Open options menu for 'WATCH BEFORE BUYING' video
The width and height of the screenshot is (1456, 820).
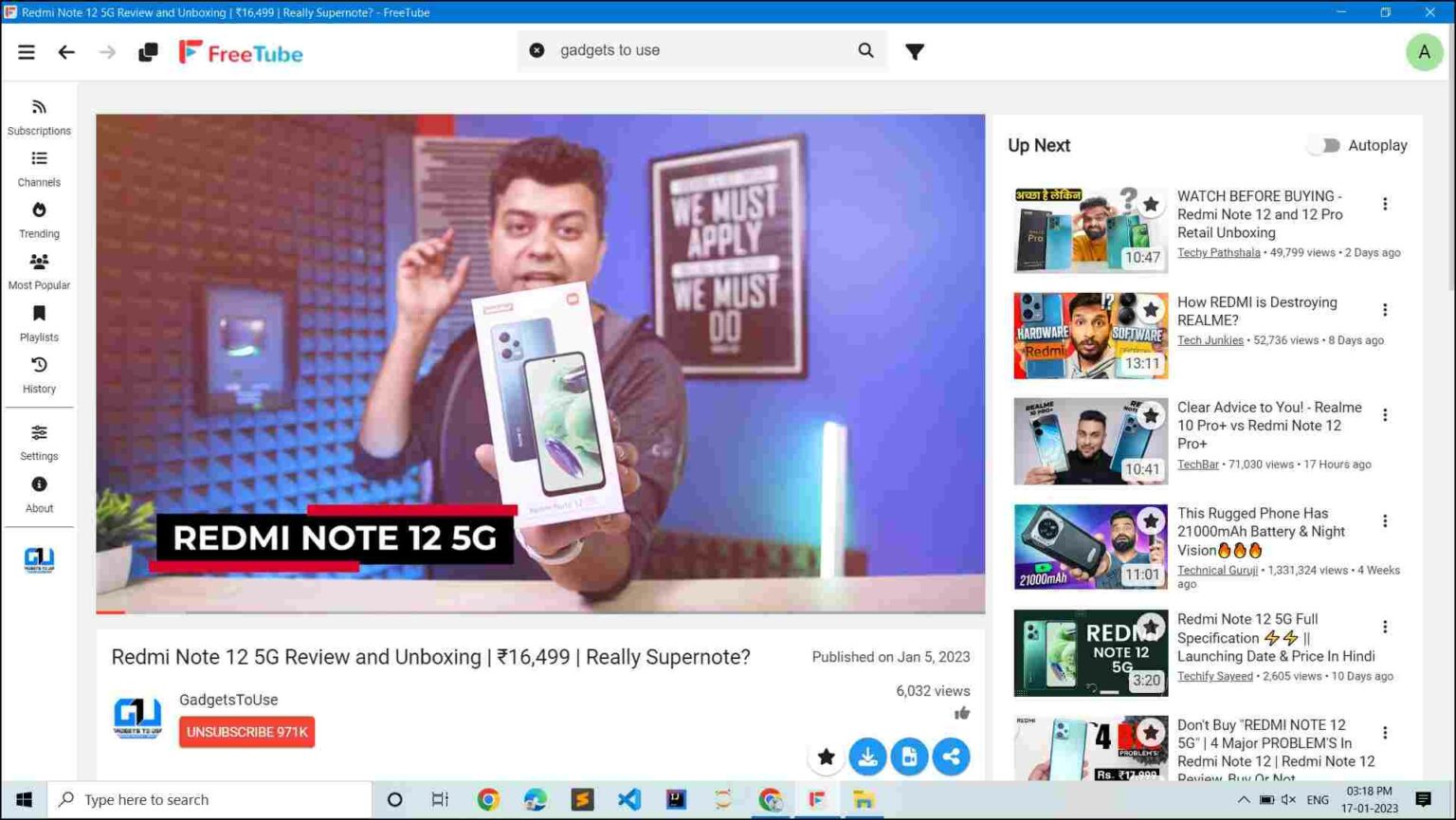1385,204
